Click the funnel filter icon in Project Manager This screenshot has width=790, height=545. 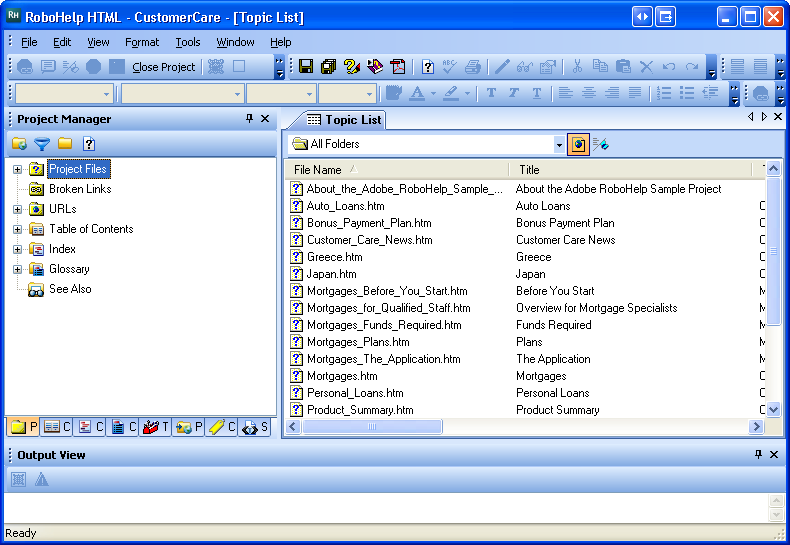(x=42, y=144)
